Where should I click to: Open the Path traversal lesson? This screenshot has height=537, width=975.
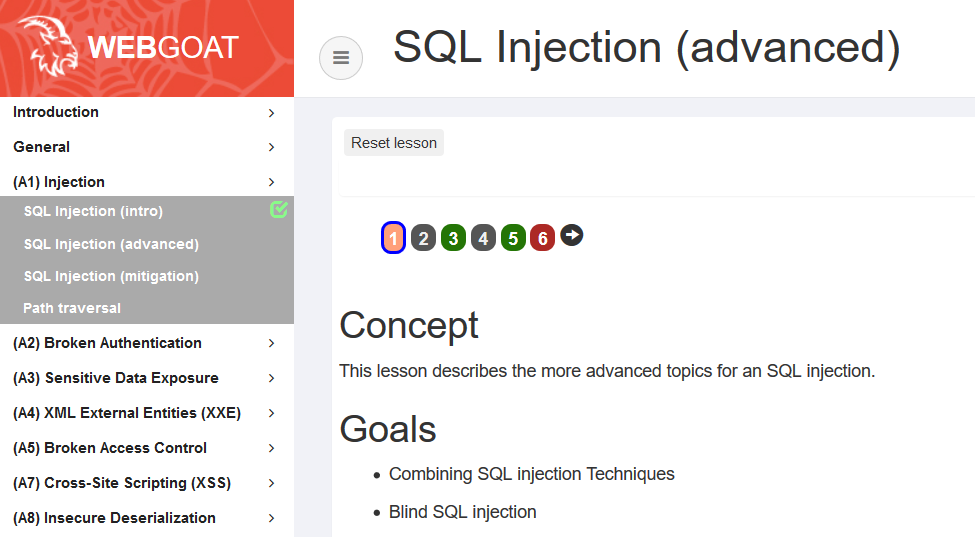72,308
